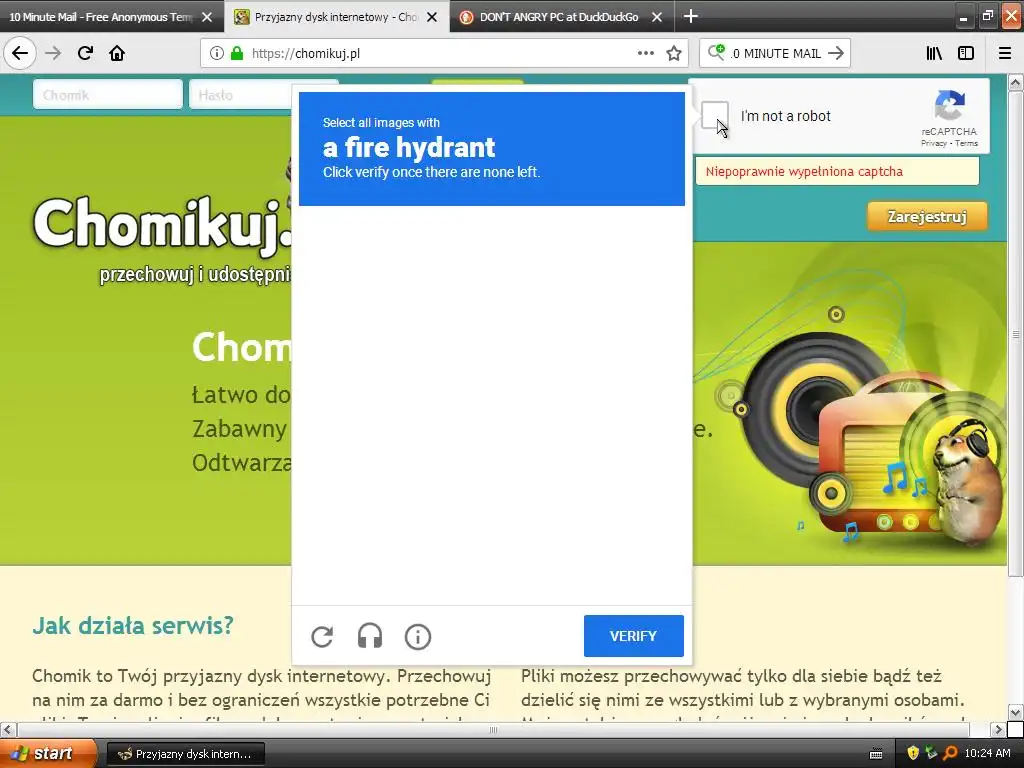The image size is (1024, 768).
Task: Switch to DON'T ANGRY PC DuckDuckGo tab
Action: [559, 17]
